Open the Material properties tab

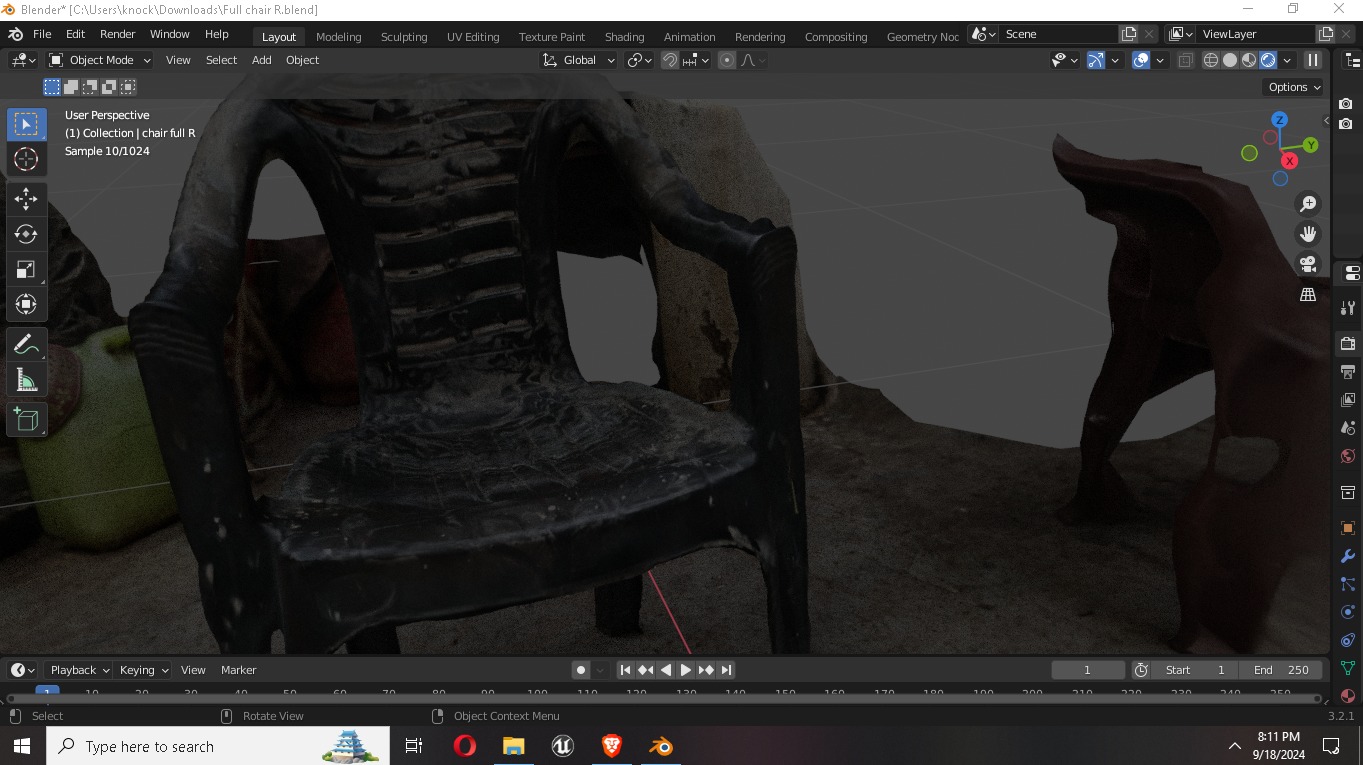(1348, 696)
